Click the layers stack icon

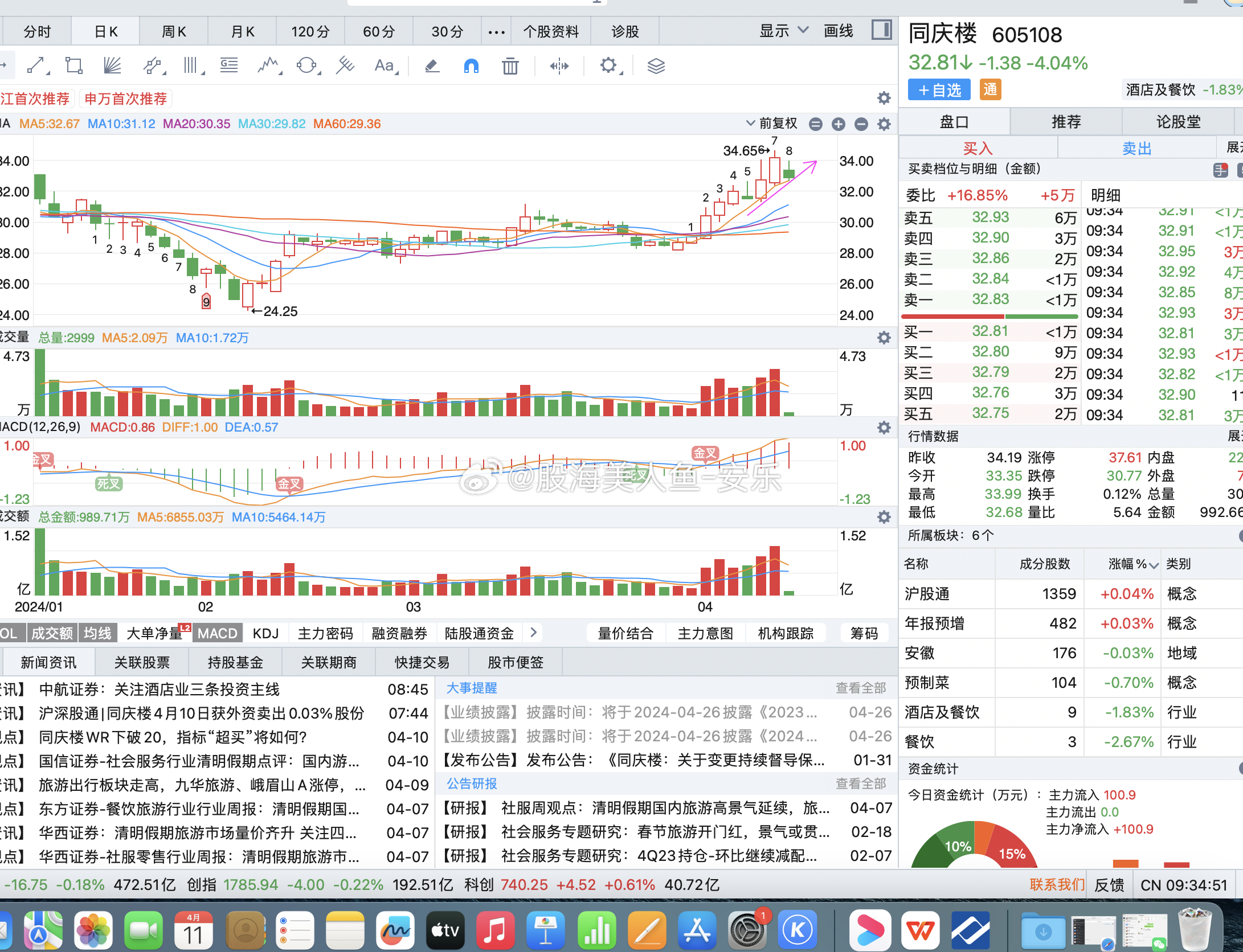[656, 66]
